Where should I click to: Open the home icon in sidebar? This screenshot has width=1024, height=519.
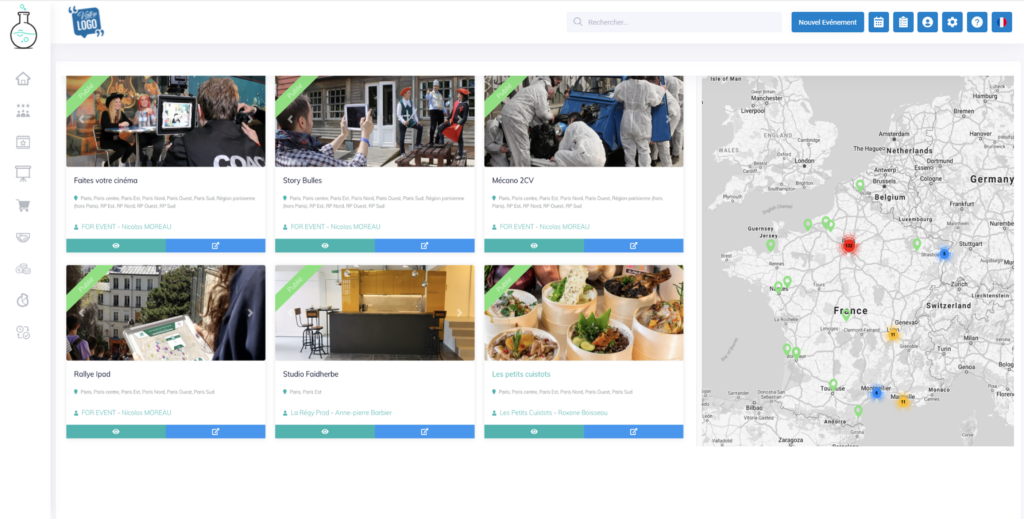click(x=23, y=79)
